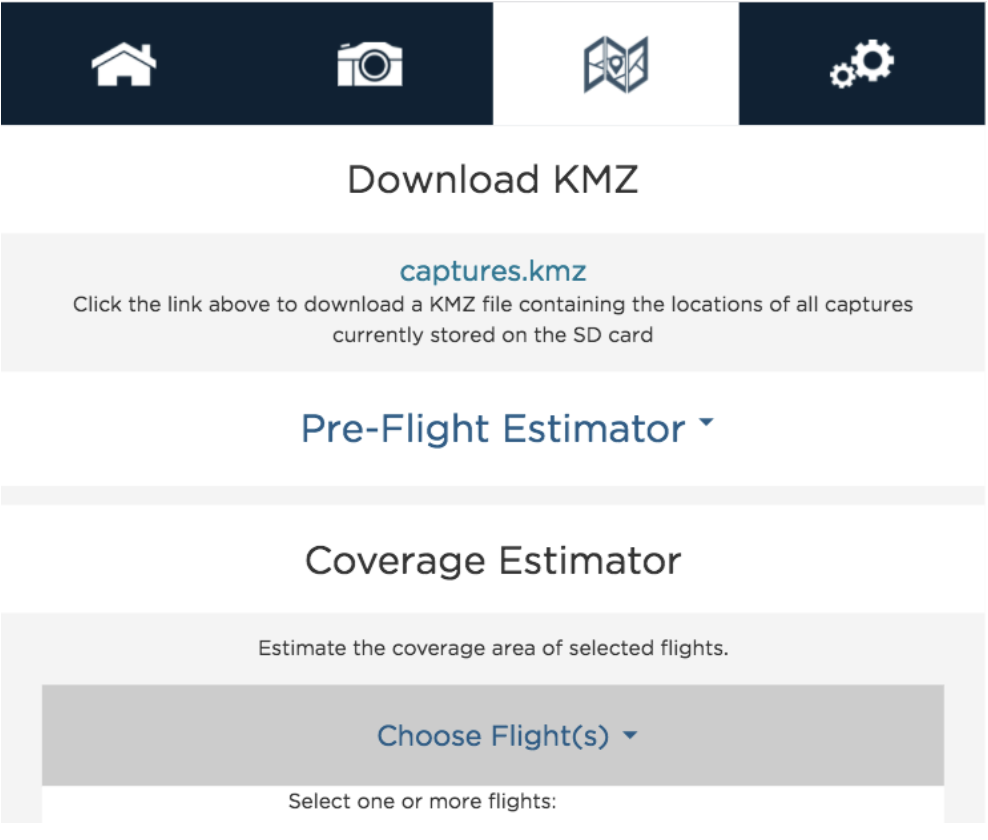Click the lens of the camera icon
Viewport: 988px width, 840px height.
coord(374,66)
